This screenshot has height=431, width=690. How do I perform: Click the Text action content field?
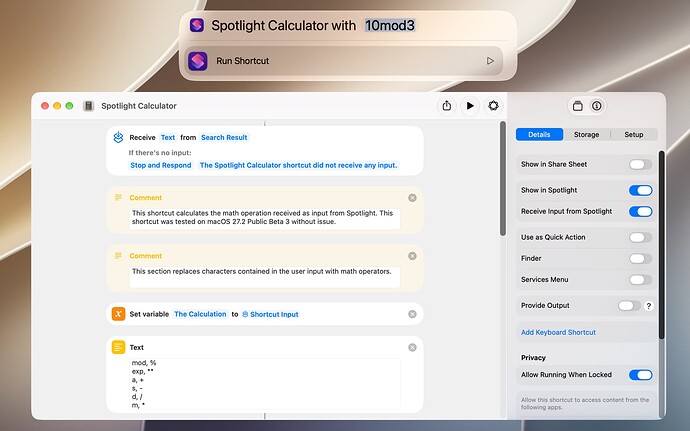tap(265, 384)
